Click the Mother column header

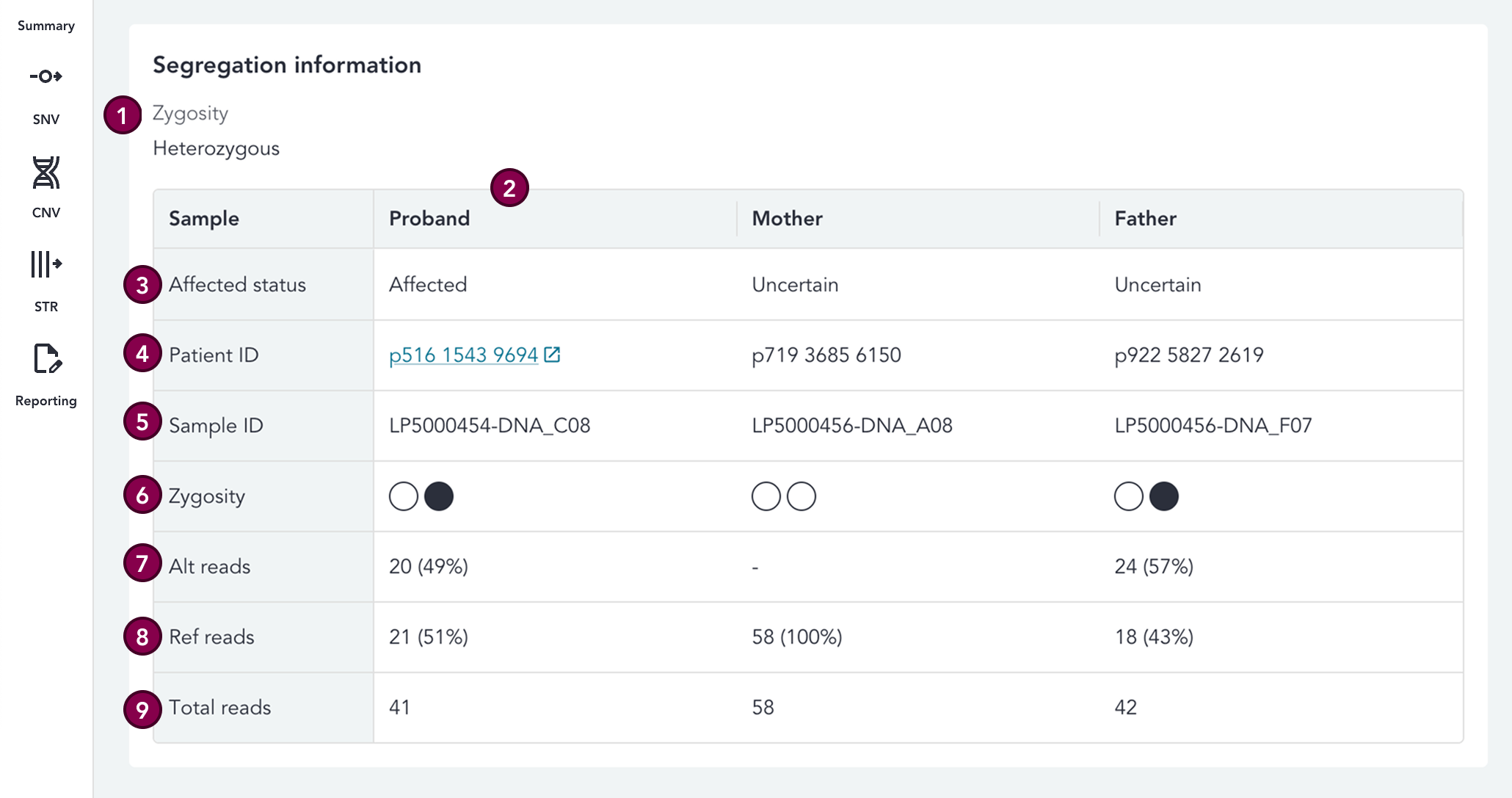(x=787, y=219)
